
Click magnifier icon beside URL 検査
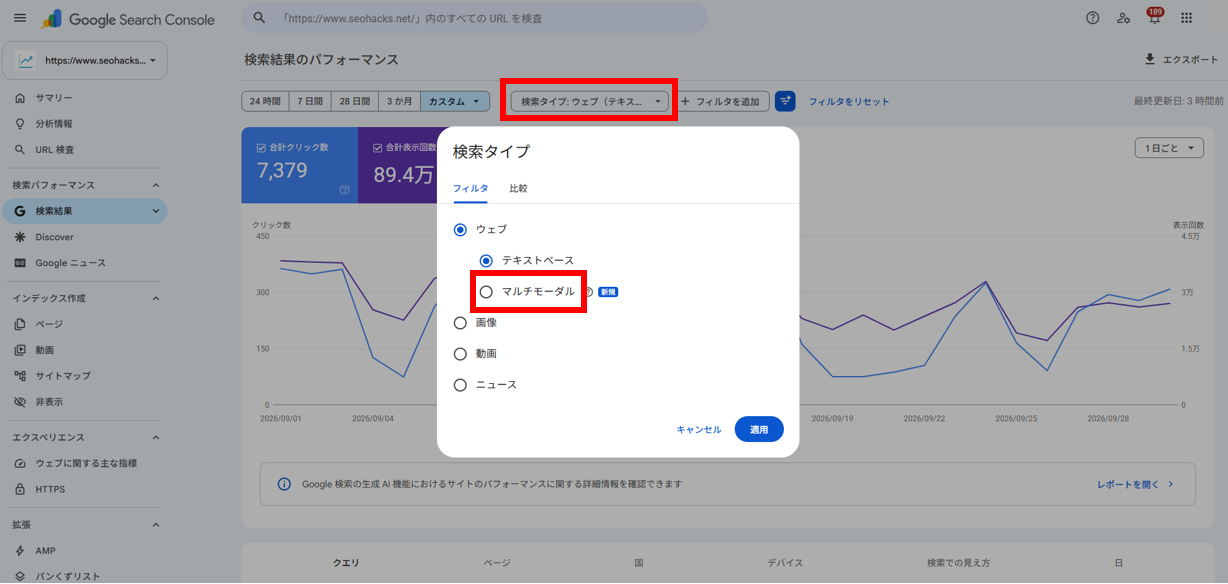click(20, 150)
